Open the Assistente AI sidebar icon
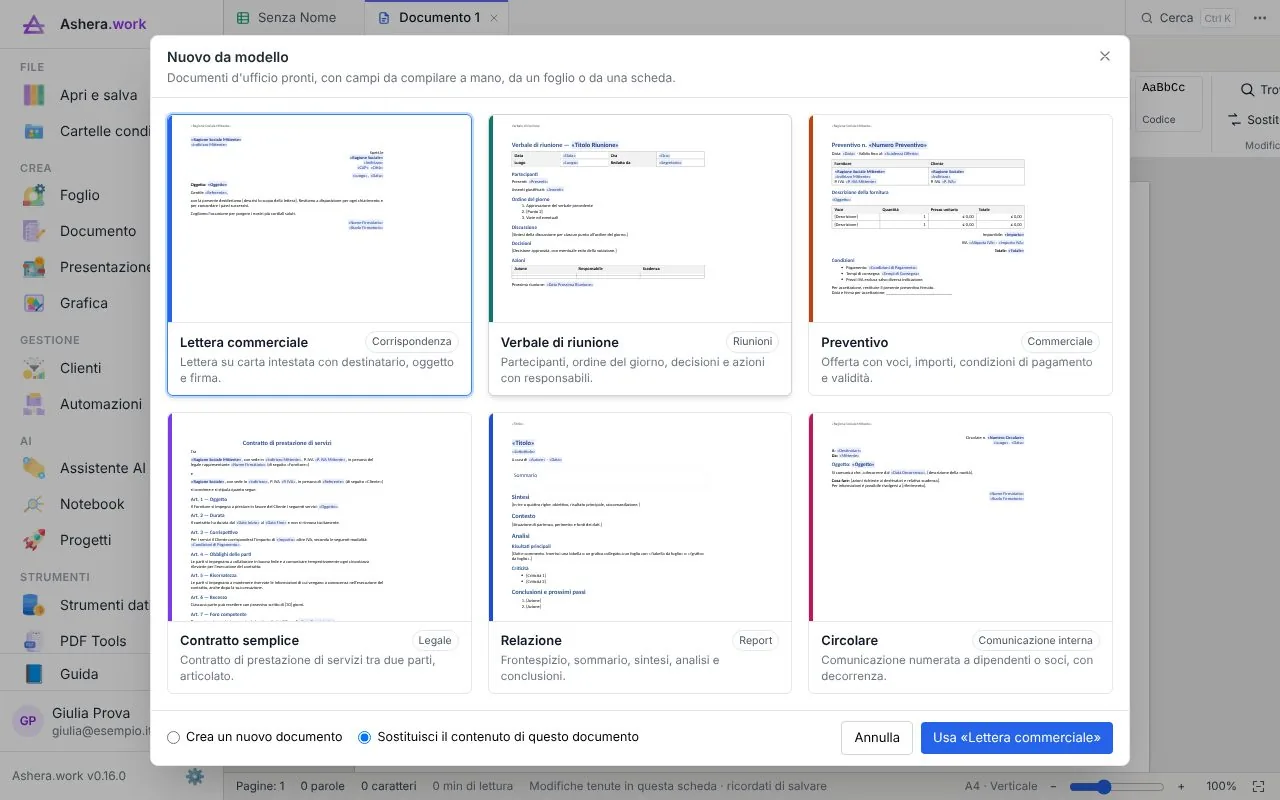The image size is (1280, 800). tap(34, 468)
